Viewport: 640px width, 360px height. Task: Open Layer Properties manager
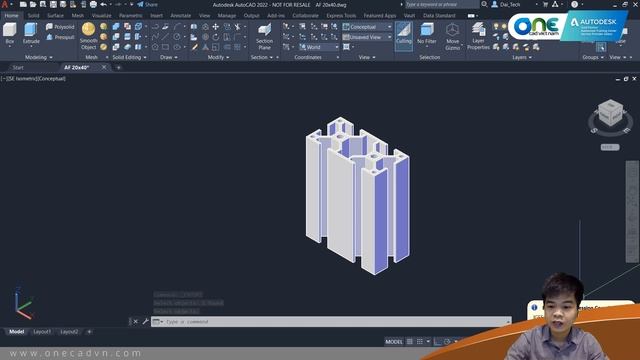tap(478, 36)
